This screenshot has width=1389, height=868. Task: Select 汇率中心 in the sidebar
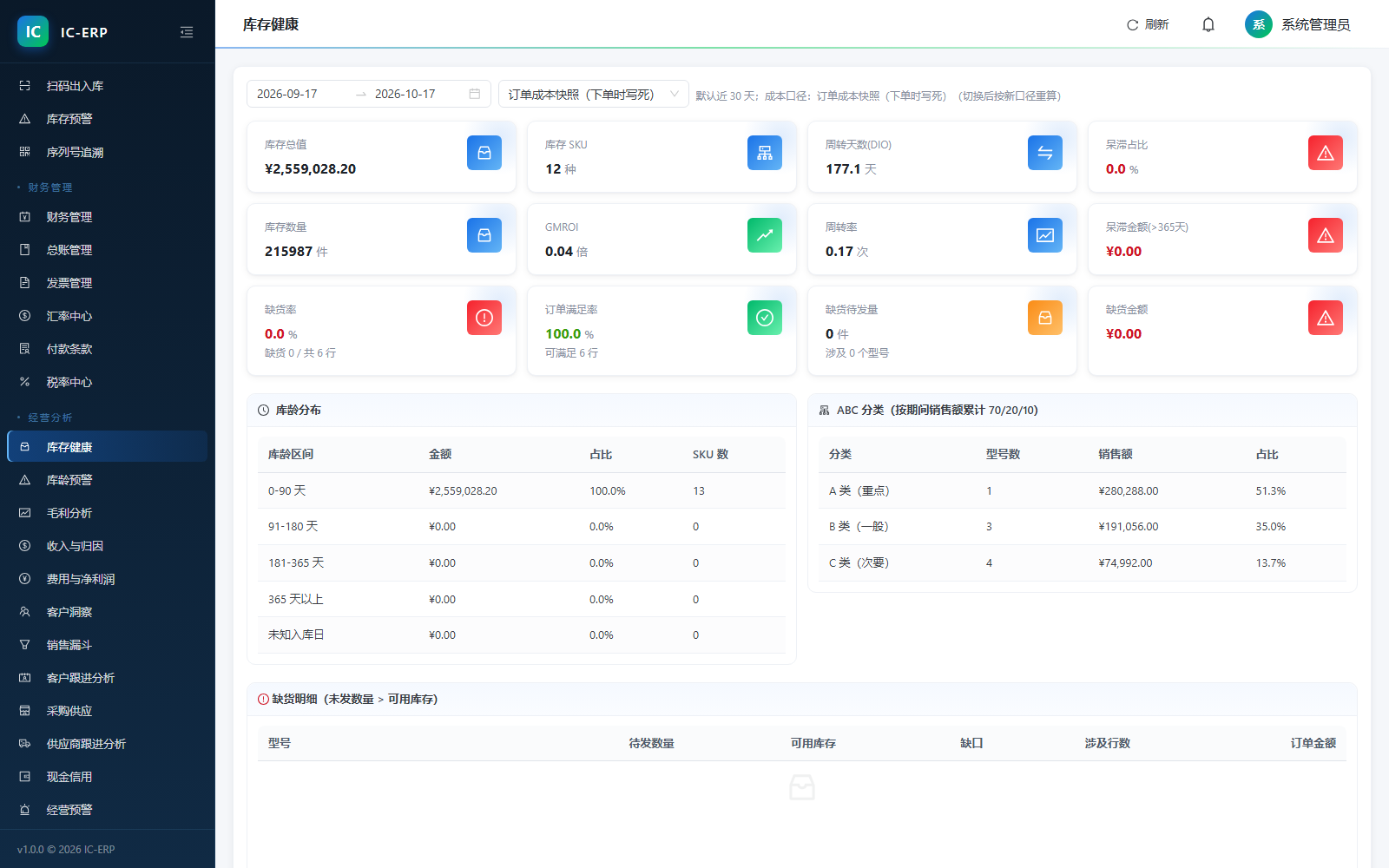click(x=108, y=316)
